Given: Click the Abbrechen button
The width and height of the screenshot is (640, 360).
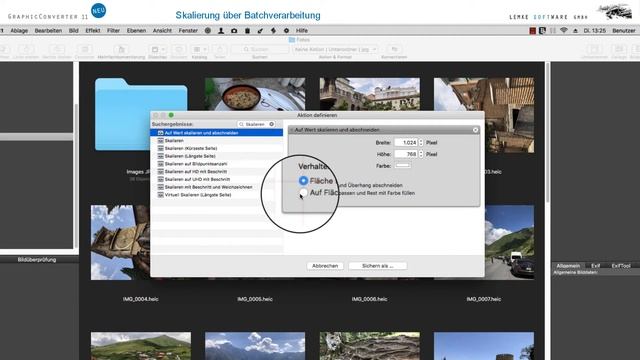Looking at the screenshot, I should [325, 266].
